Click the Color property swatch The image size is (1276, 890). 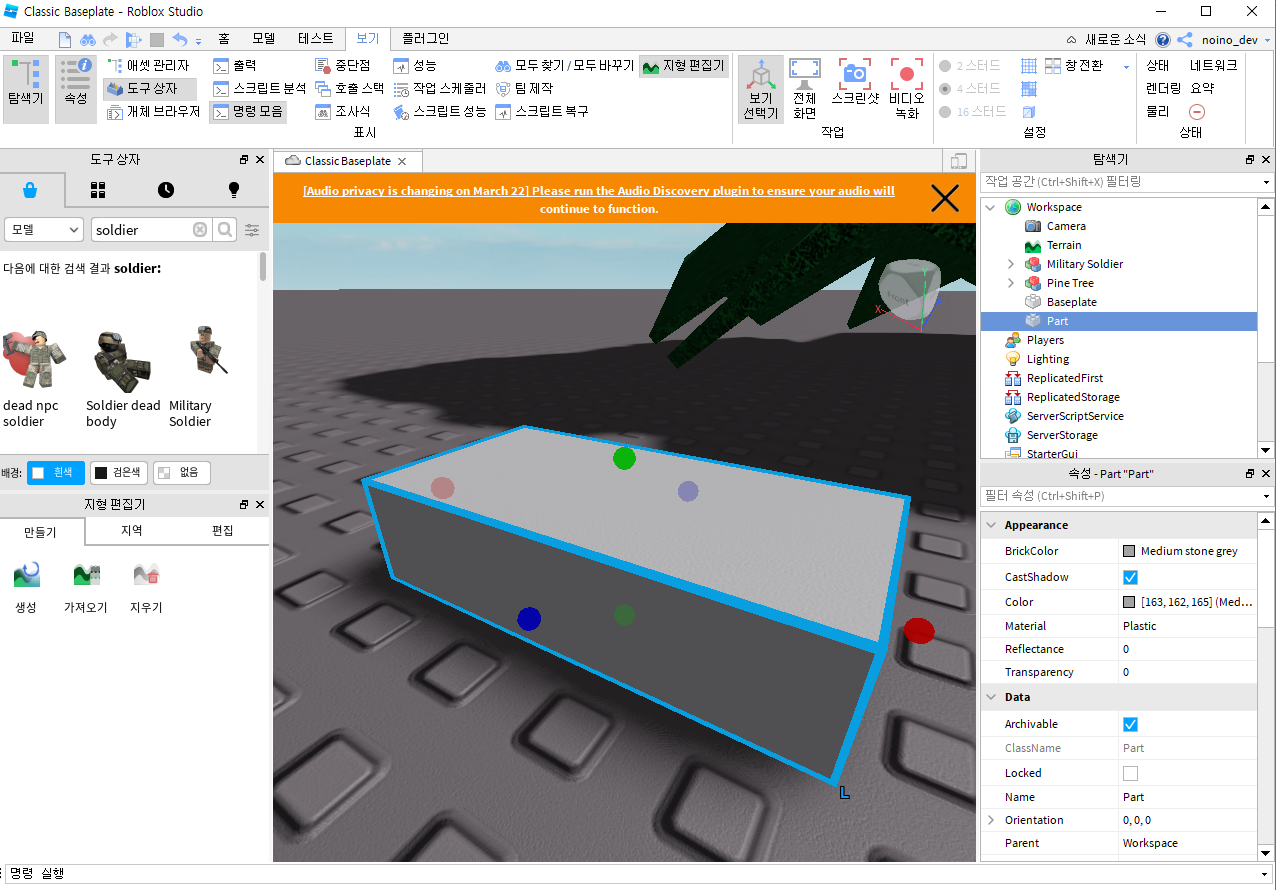click(x=1129, y=602)
